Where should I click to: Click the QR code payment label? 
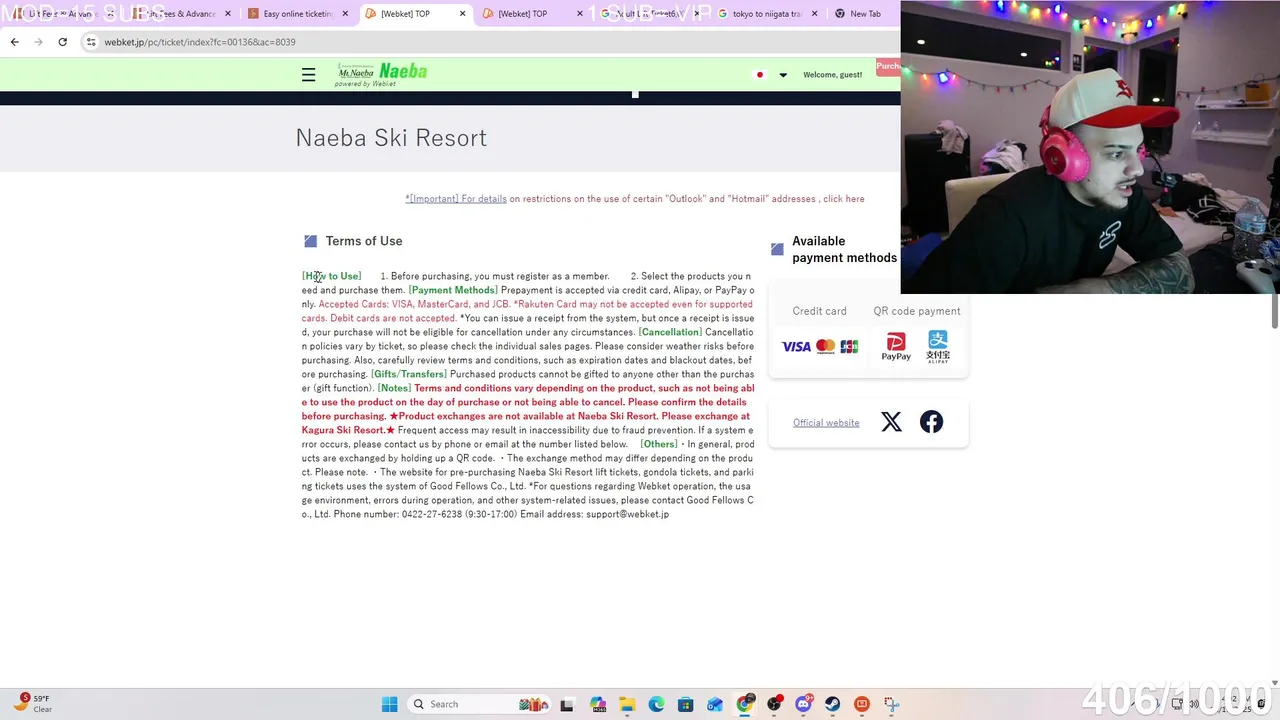pyautogui.click(x=917, y=311)
